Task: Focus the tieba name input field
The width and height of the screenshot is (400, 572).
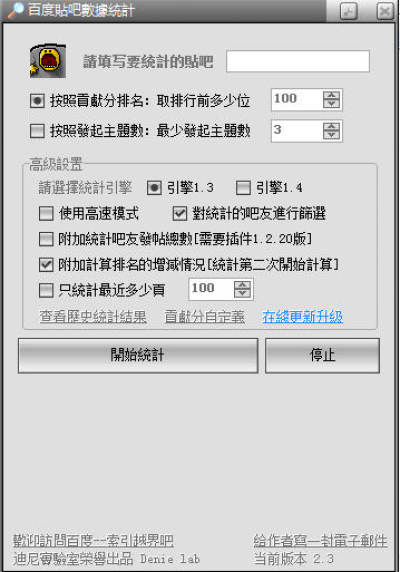Action: (x=298, y=61)
